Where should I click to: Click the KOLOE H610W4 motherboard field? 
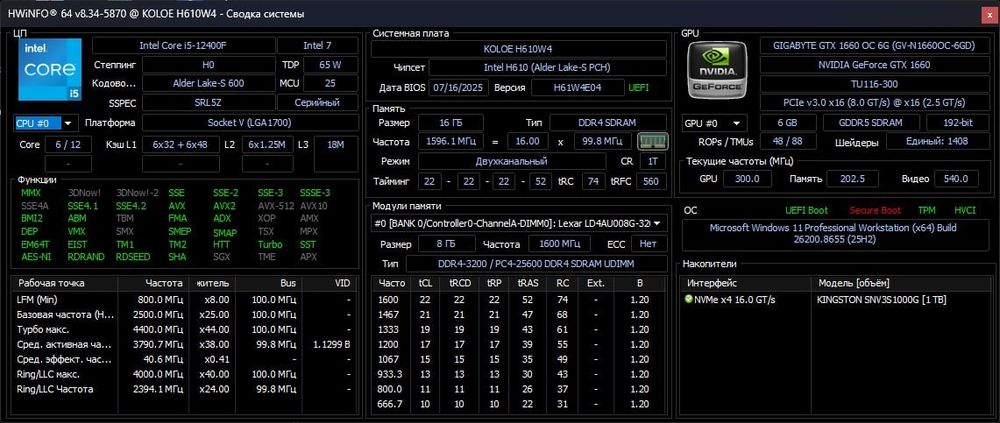[518, 49]
